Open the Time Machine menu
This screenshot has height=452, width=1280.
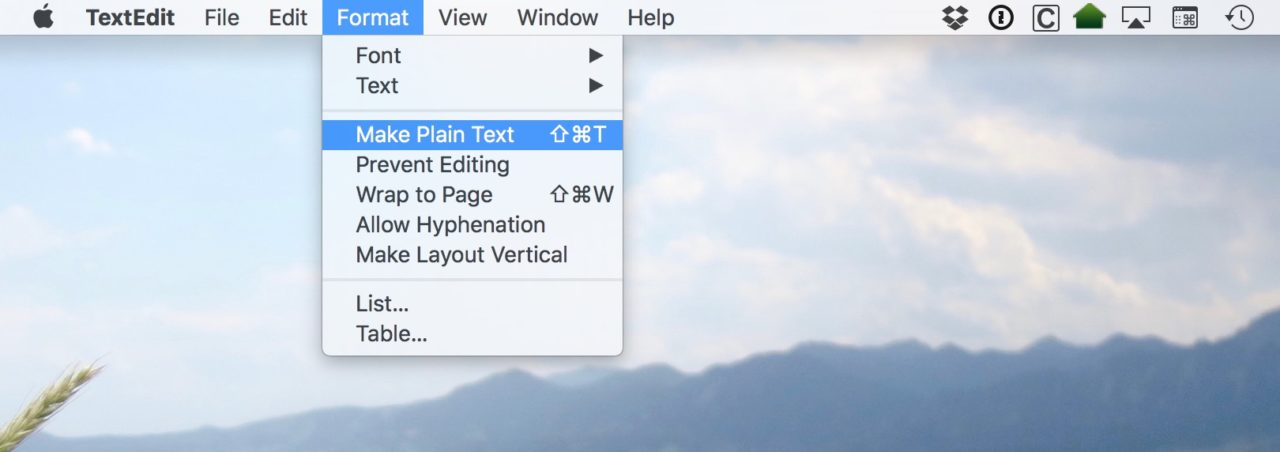click(1240, 17)
